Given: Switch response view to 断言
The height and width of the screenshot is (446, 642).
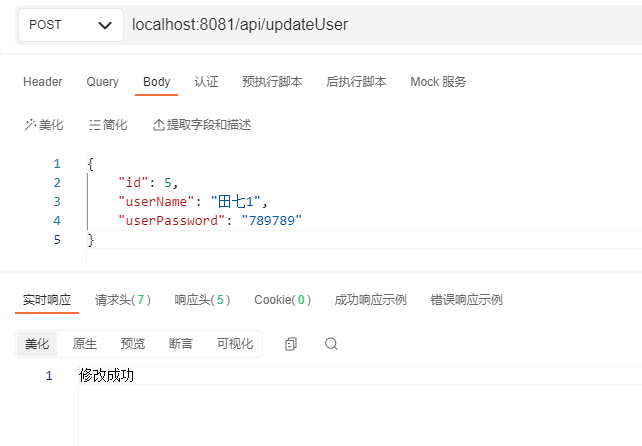Looking at the screenshot, I should pyautogui.click(x=181, y=344).
